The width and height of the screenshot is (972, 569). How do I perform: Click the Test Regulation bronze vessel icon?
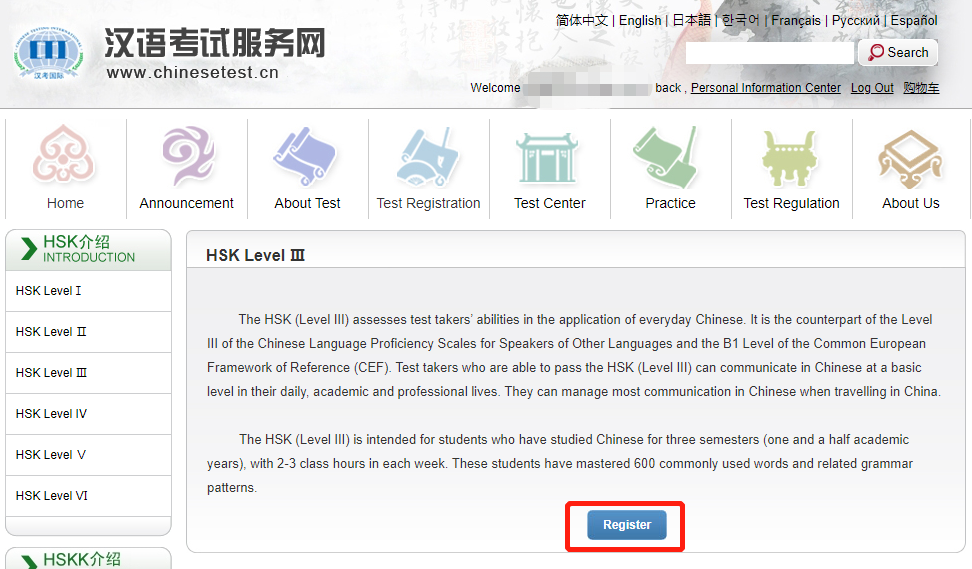click(x=791, y=156)
